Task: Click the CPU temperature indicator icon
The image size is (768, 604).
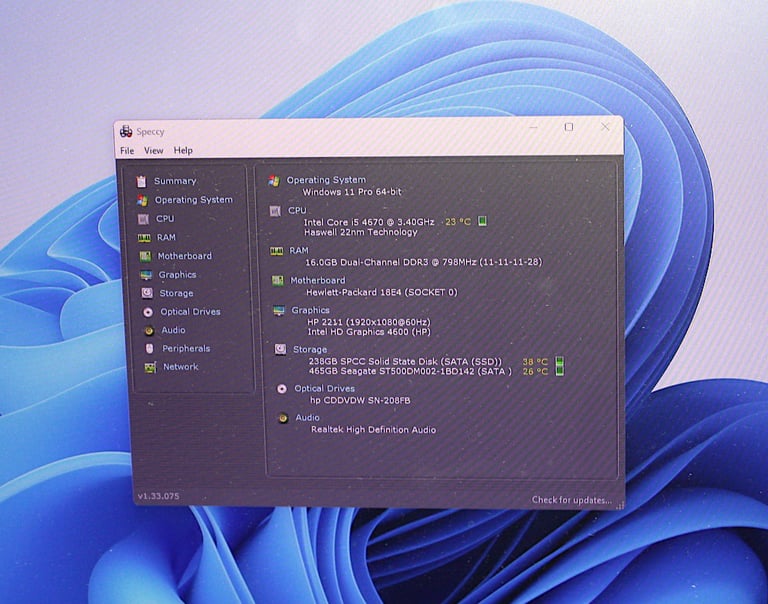Action: (482, 221)
